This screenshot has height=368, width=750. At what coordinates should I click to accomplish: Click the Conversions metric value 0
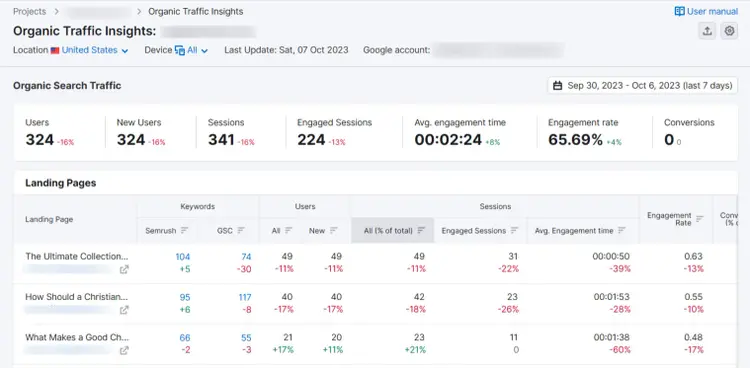pos(668,140)
